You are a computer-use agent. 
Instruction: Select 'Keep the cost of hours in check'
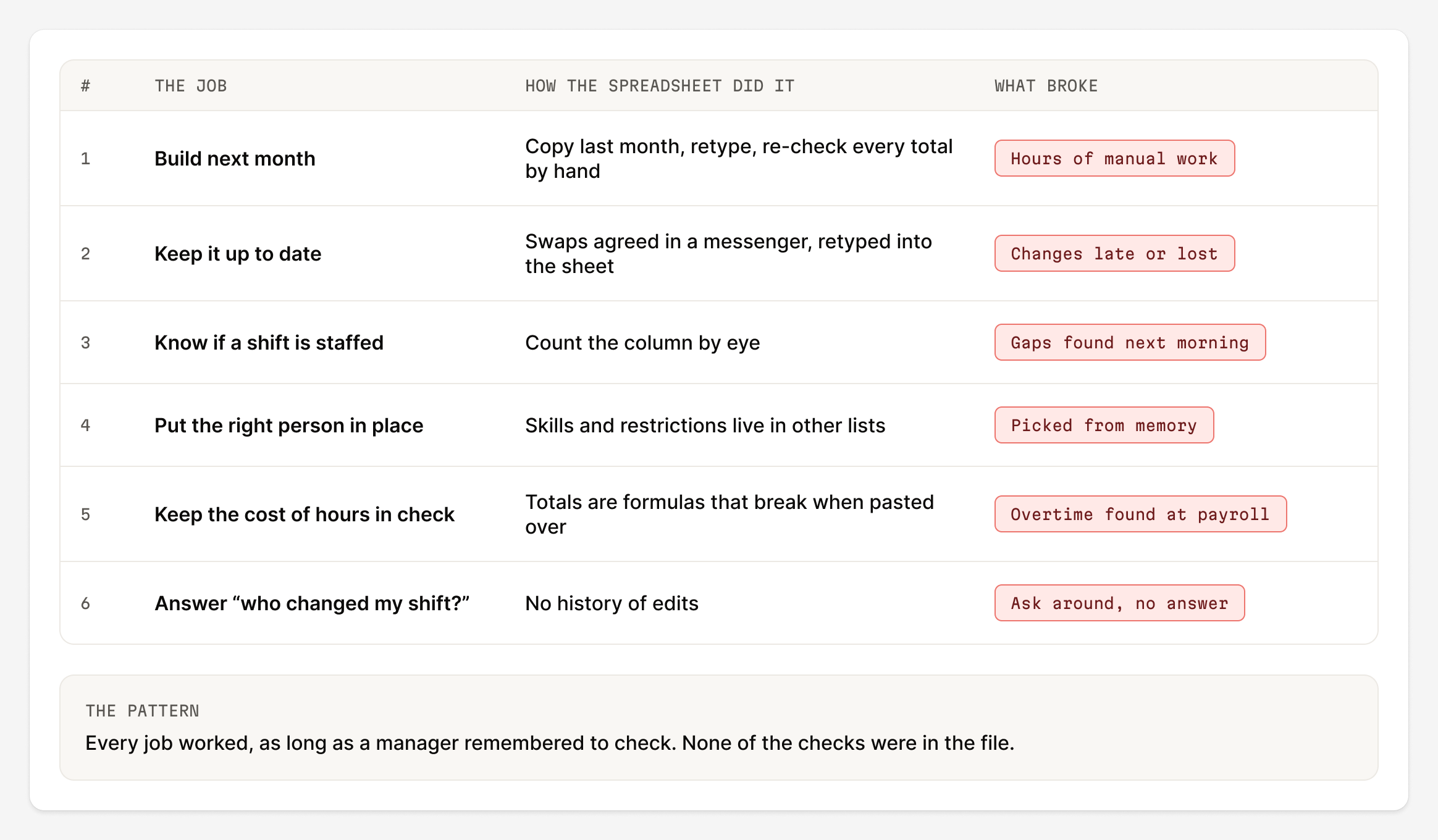[305, 514]
